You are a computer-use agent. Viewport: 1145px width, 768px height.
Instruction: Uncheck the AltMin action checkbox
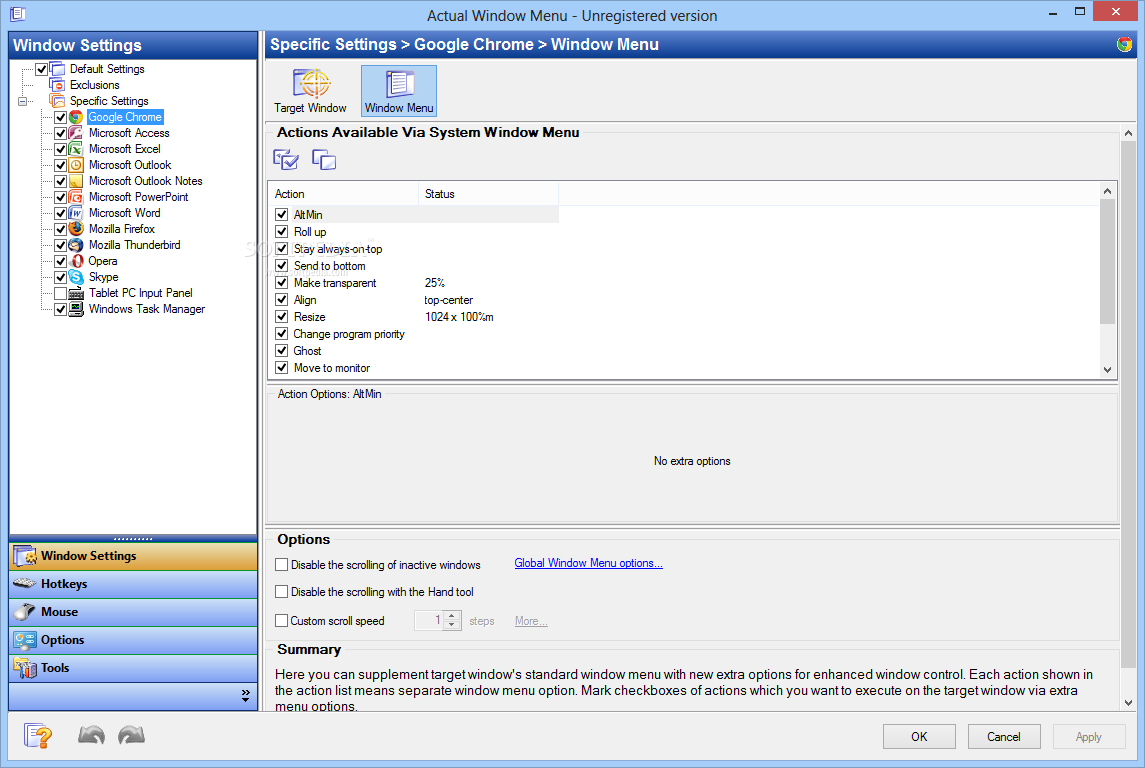coord(282,214)
